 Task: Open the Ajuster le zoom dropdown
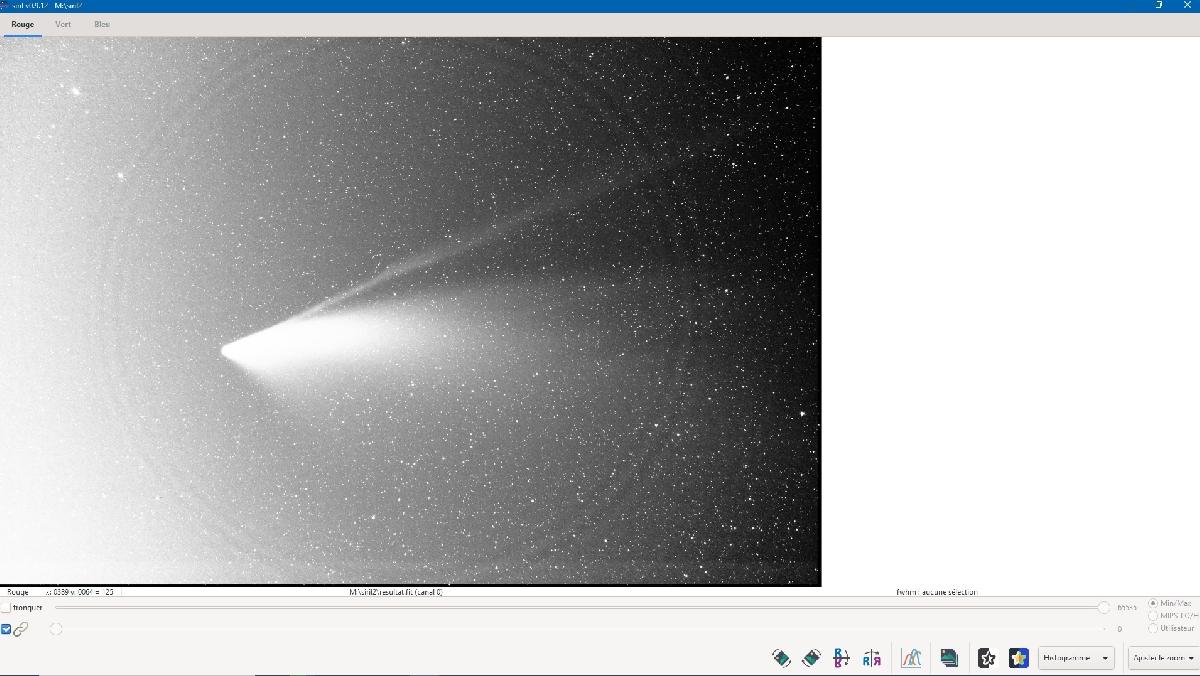coord(1163,658)
